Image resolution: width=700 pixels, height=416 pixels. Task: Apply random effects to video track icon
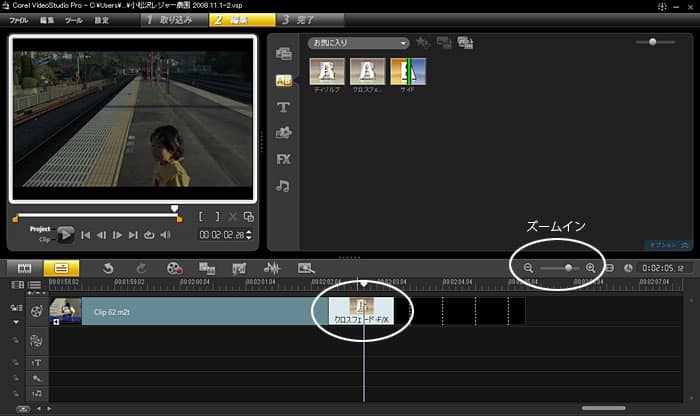pos(465,43)
